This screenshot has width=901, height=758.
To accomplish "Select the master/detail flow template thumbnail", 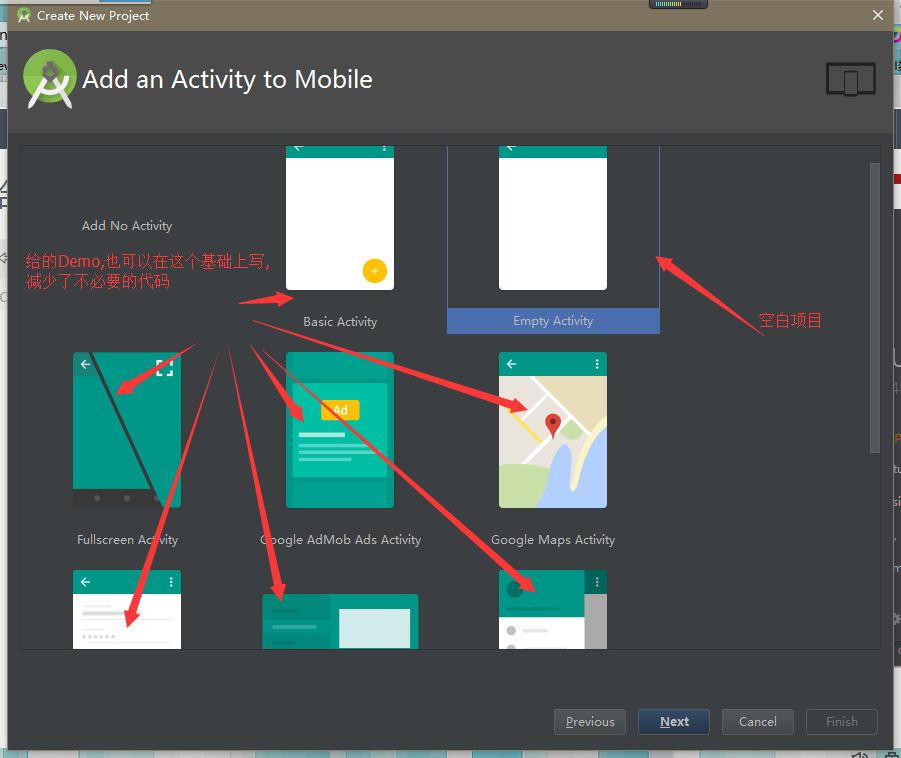I will click(340, 621).
